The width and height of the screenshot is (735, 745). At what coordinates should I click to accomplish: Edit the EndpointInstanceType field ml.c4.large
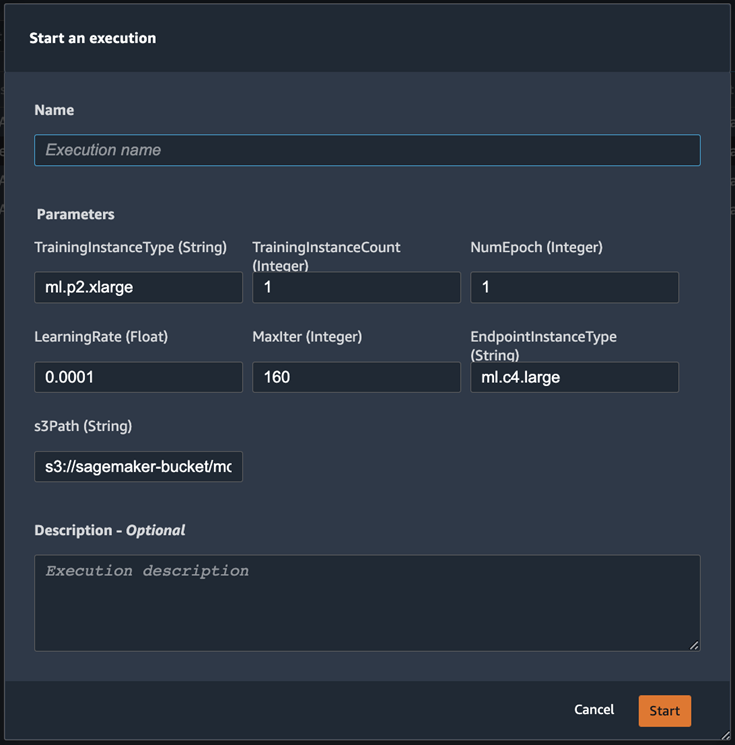click(x=574, y=377)
